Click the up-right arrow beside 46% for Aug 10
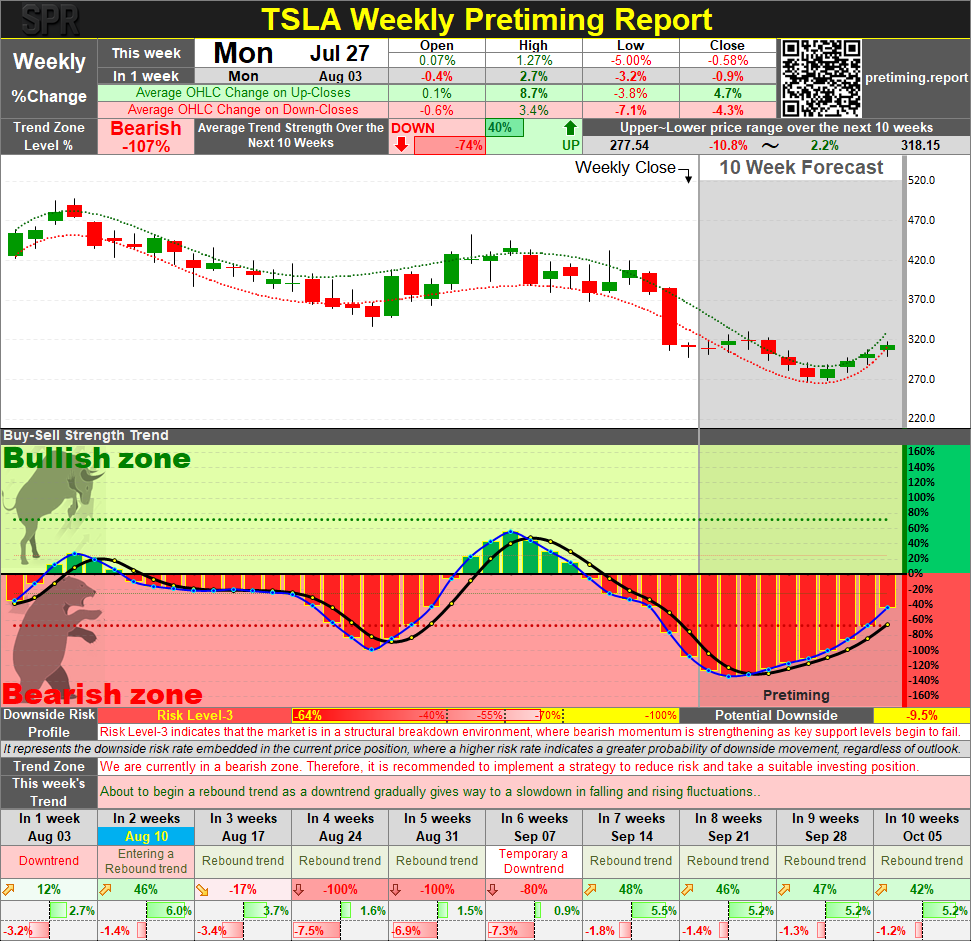 point(106,890)
